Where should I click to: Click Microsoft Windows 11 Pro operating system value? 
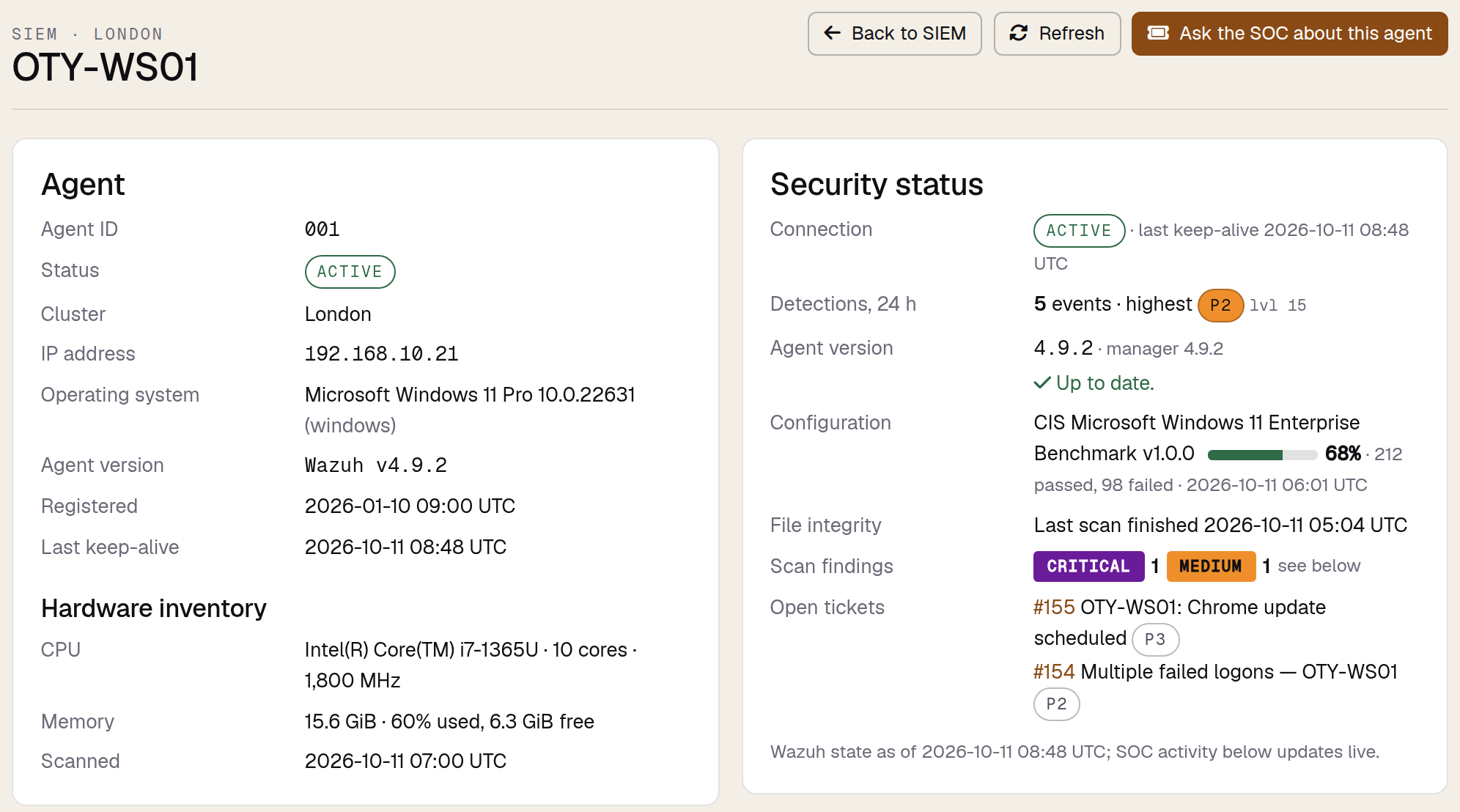[470, 410]
